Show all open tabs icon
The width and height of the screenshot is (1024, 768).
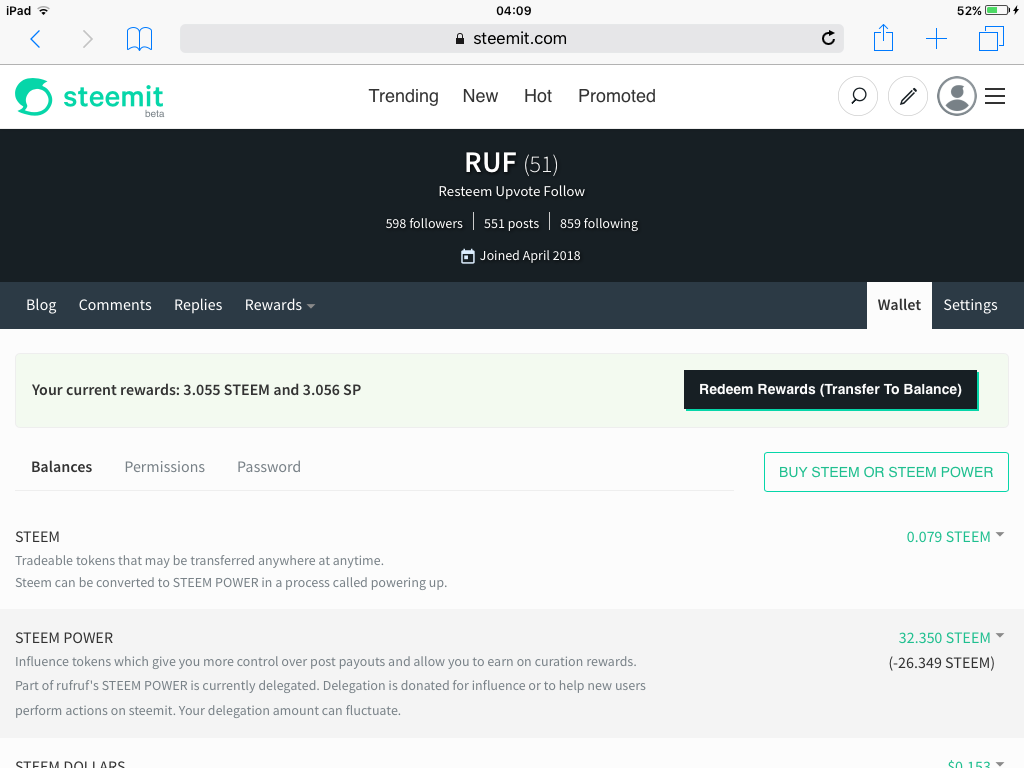pos(991,39)
